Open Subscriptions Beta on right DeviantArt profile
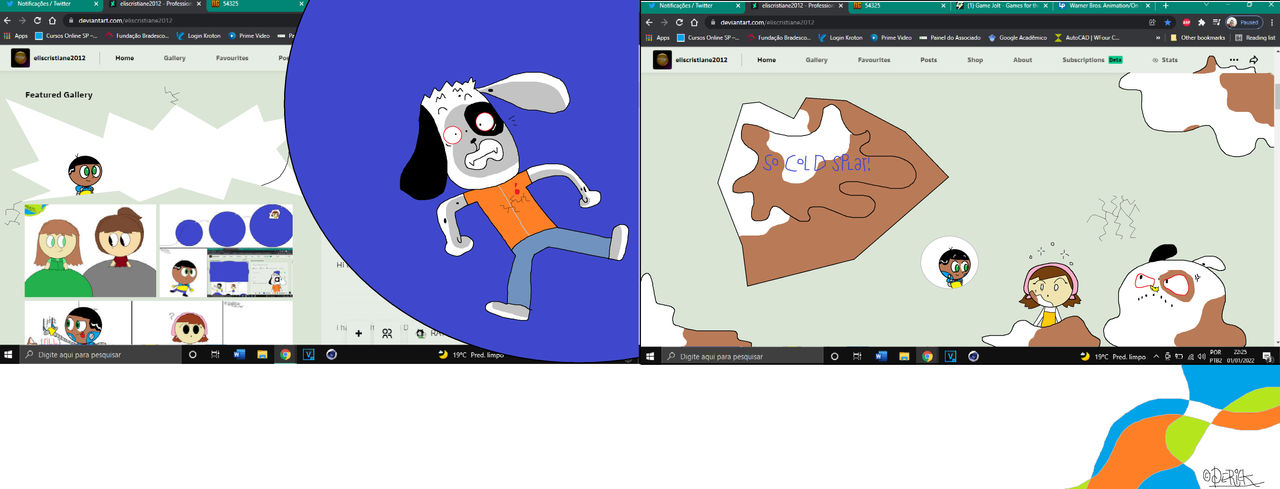This screenshot has width=1280, height=489. 1091,60
